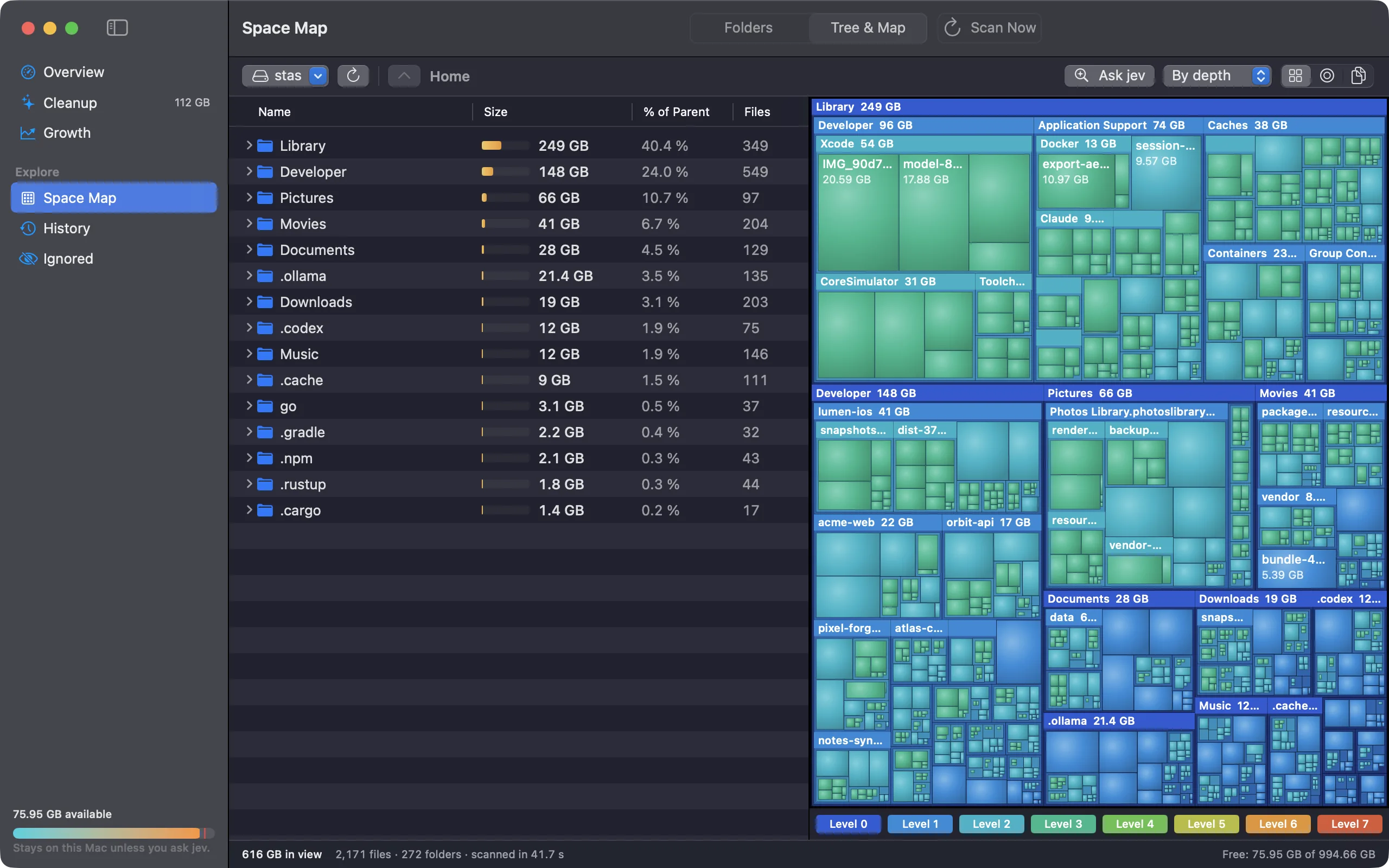
Task: Click the Level 0 color legend
Action: [x=848, y=824]
